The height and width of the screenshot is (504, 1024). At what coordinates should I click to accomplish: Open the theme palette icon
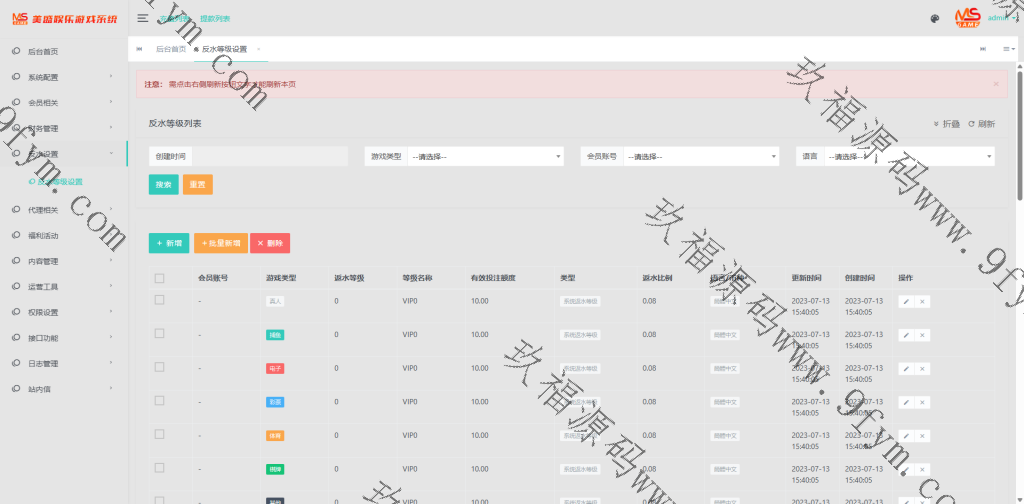pos(934,18)
